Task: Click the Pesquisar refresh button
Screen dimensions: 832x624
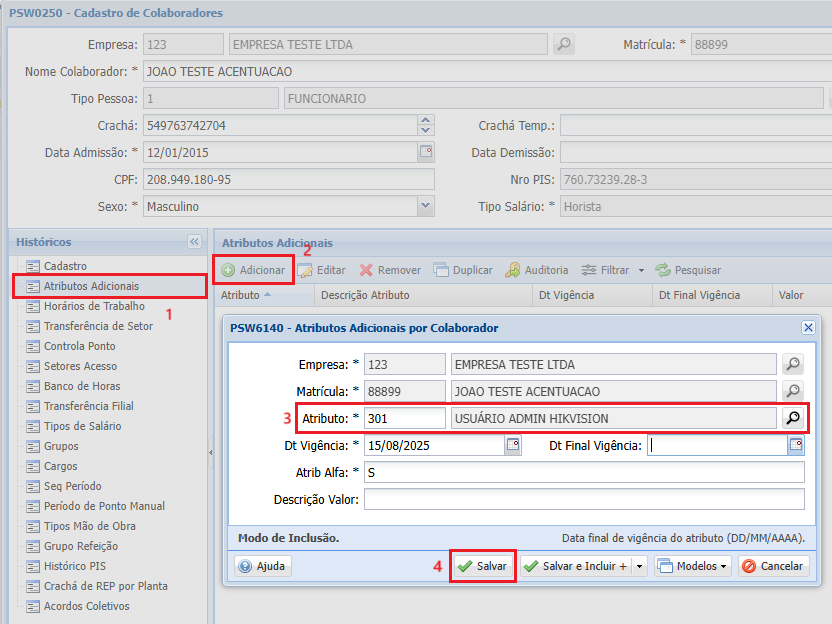Action: (688, 270)
